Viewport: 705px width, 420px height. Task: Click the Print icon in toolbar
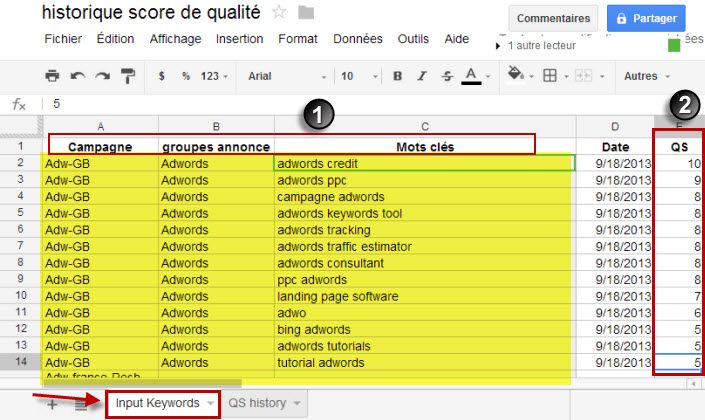pyautogui.click(x=52, y=76)
